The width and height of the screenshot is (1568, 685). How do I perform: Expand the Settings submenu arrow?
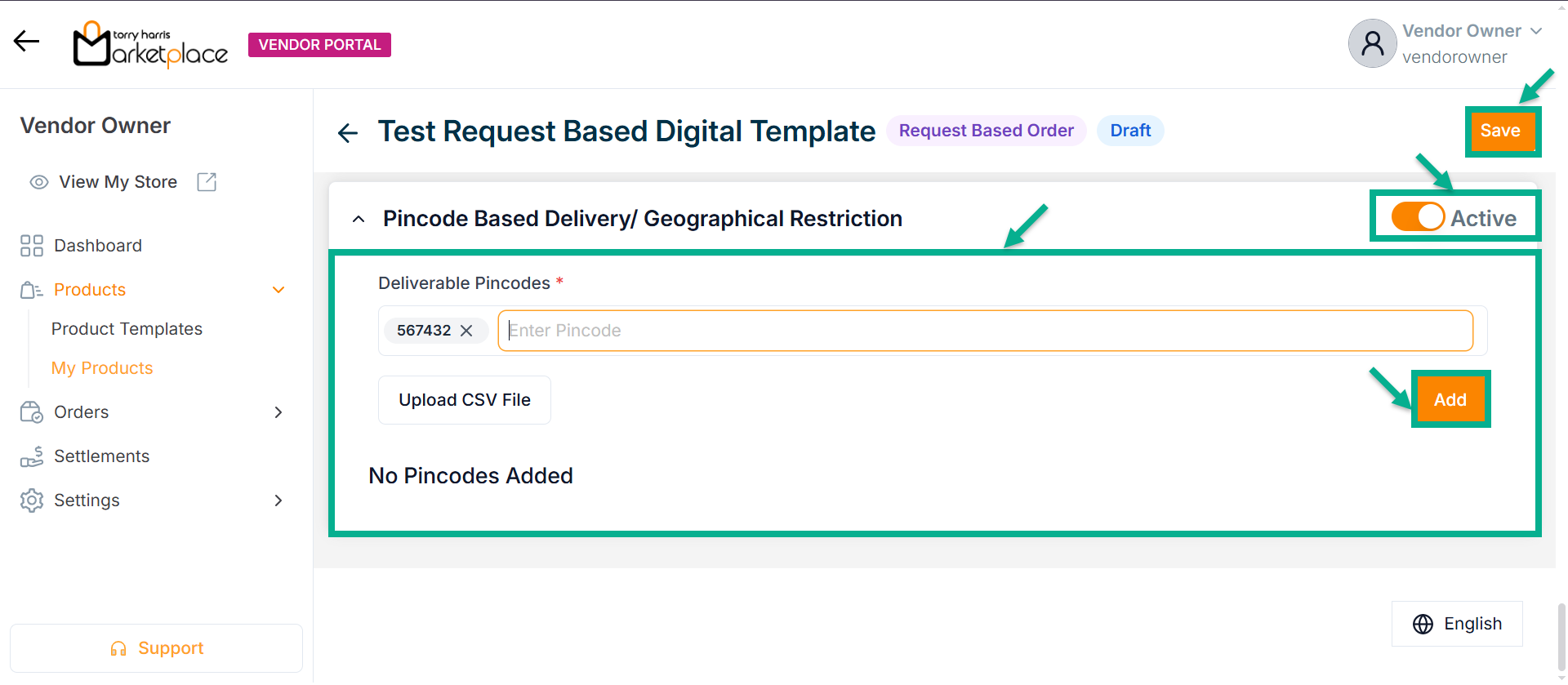coord(278,500)
